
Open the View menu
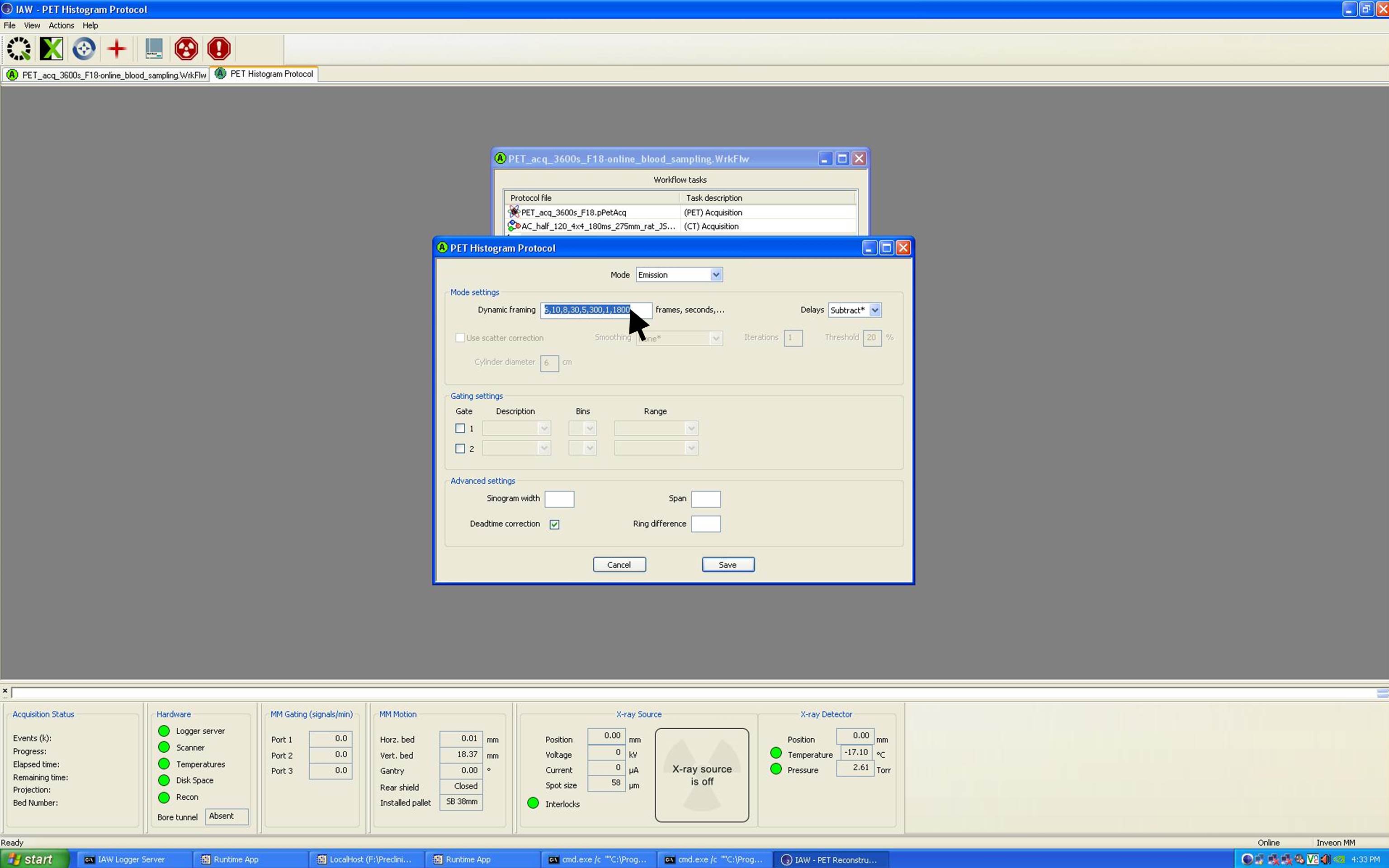point(32,25)
